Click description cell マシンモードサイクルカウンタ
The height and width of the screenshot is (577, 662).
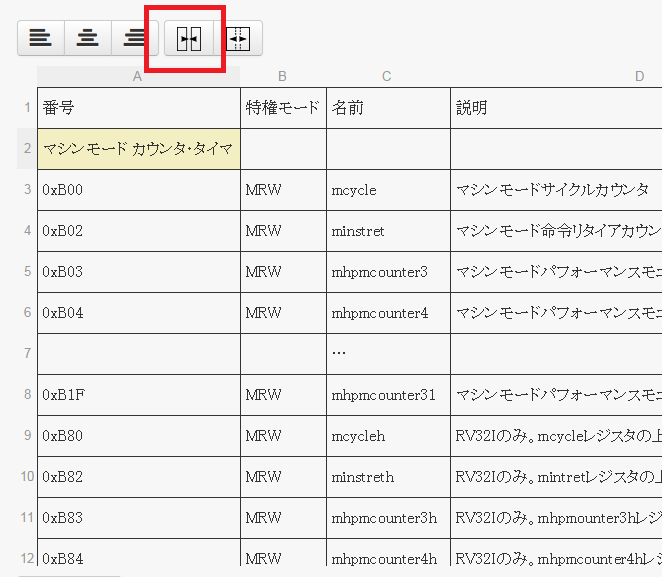tap(556, 190)
